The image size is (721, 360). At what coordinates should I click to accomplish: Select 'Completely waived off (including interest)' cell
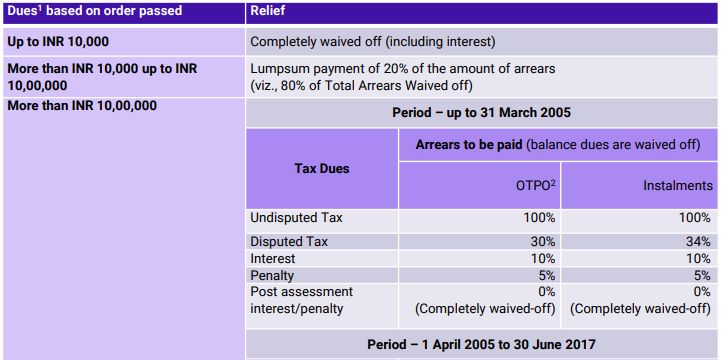[372, 42]
